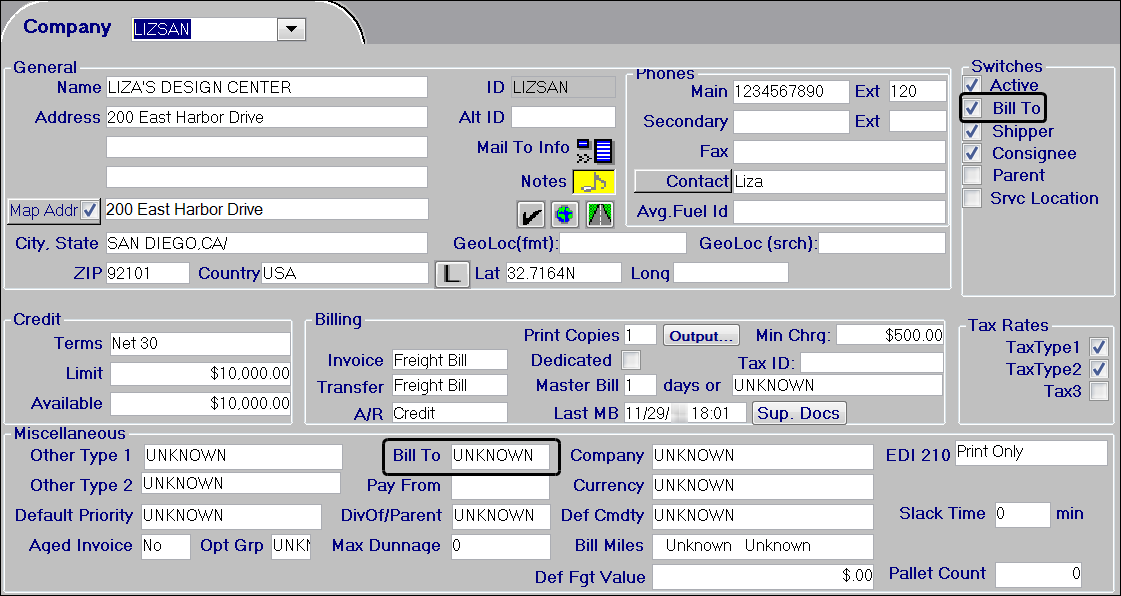This screenshot has width=1121, height=596.
Task: Click the Credit Terms field
Action: point(199,344)
